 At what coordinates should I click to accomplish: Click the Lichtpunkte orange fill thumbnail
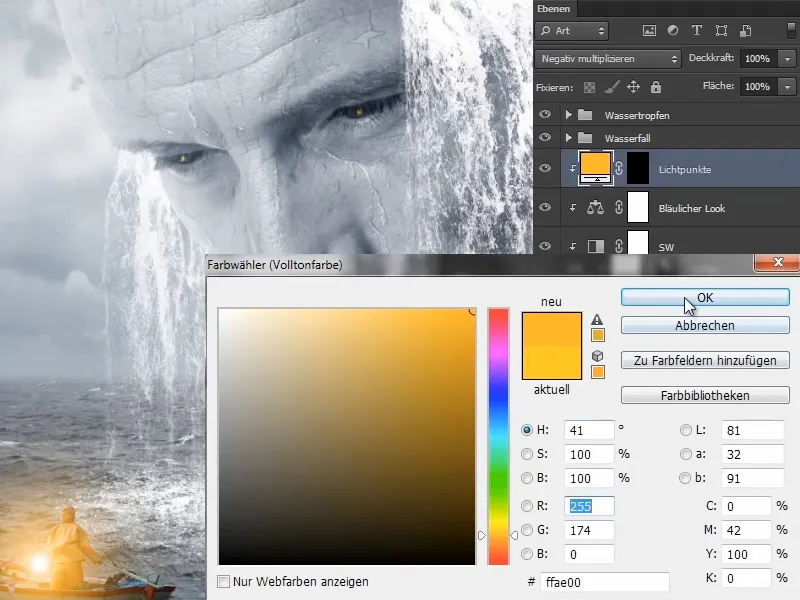pos(596,168)
